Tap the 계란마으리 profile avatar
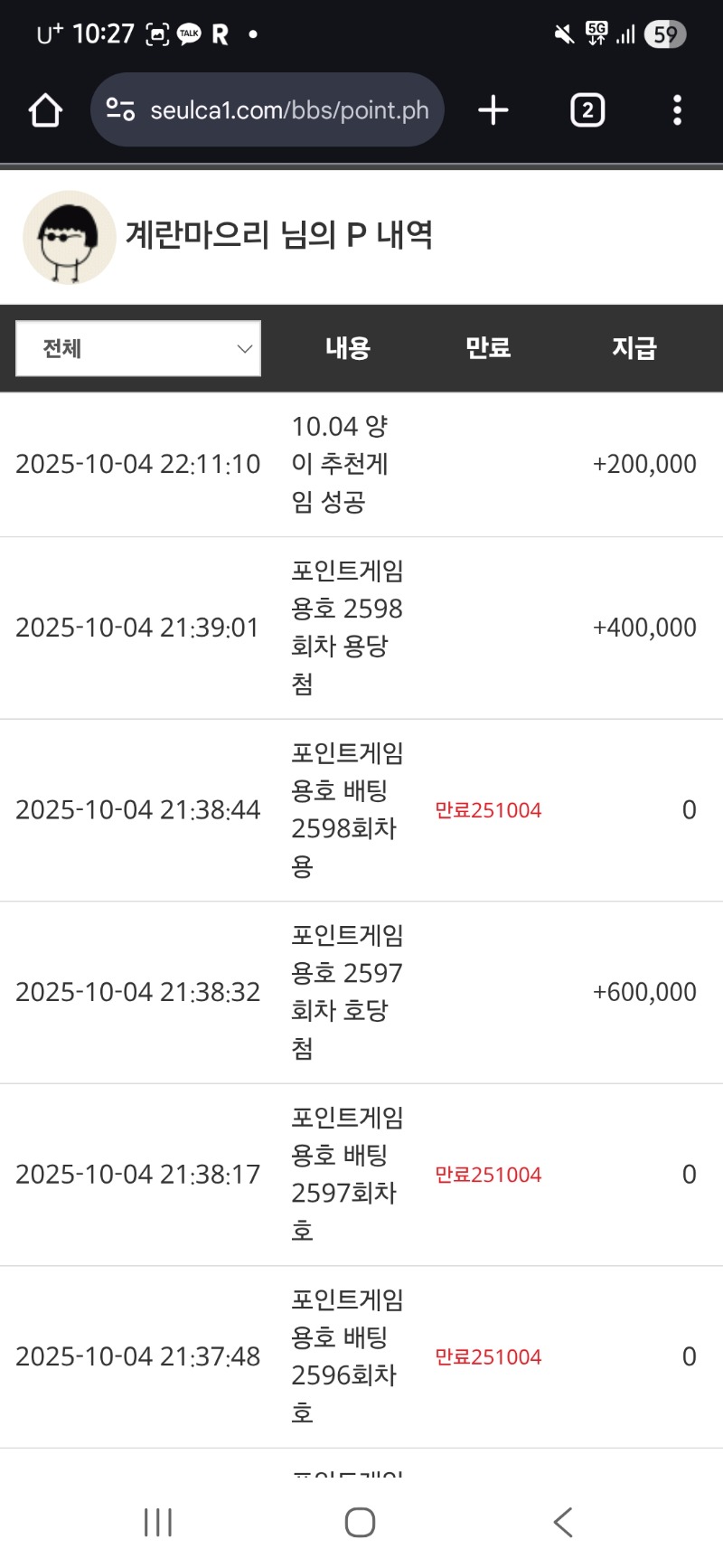Viewport: 723px width, 1568px height. [70, 237]
